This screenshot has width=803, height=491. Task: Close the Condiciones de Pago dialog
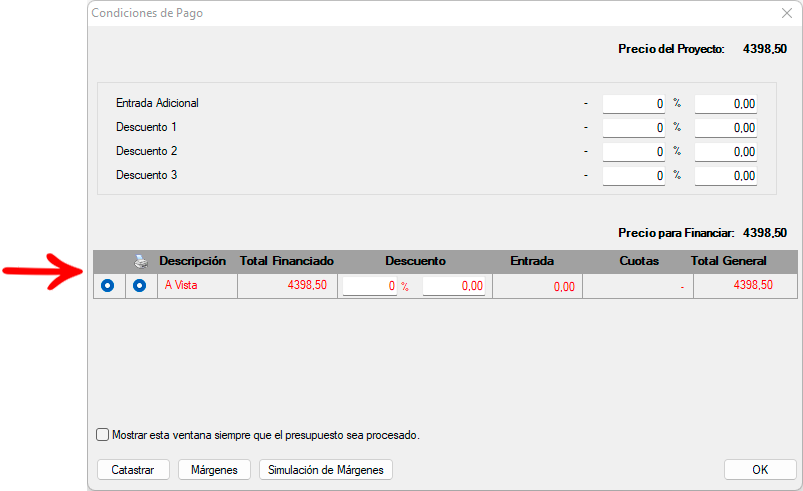pyautogui.click(x=787, y=13)
